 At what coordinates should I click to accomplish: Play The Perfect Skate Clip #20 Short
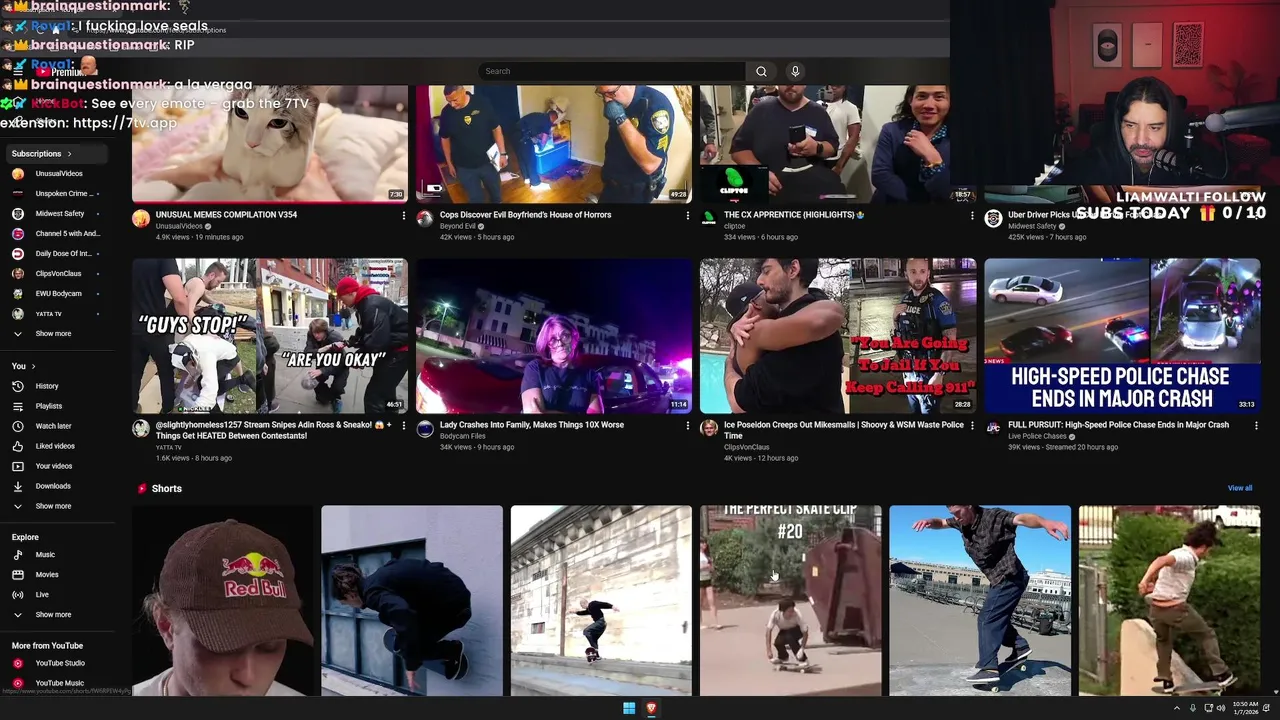(x=791, y=601)
